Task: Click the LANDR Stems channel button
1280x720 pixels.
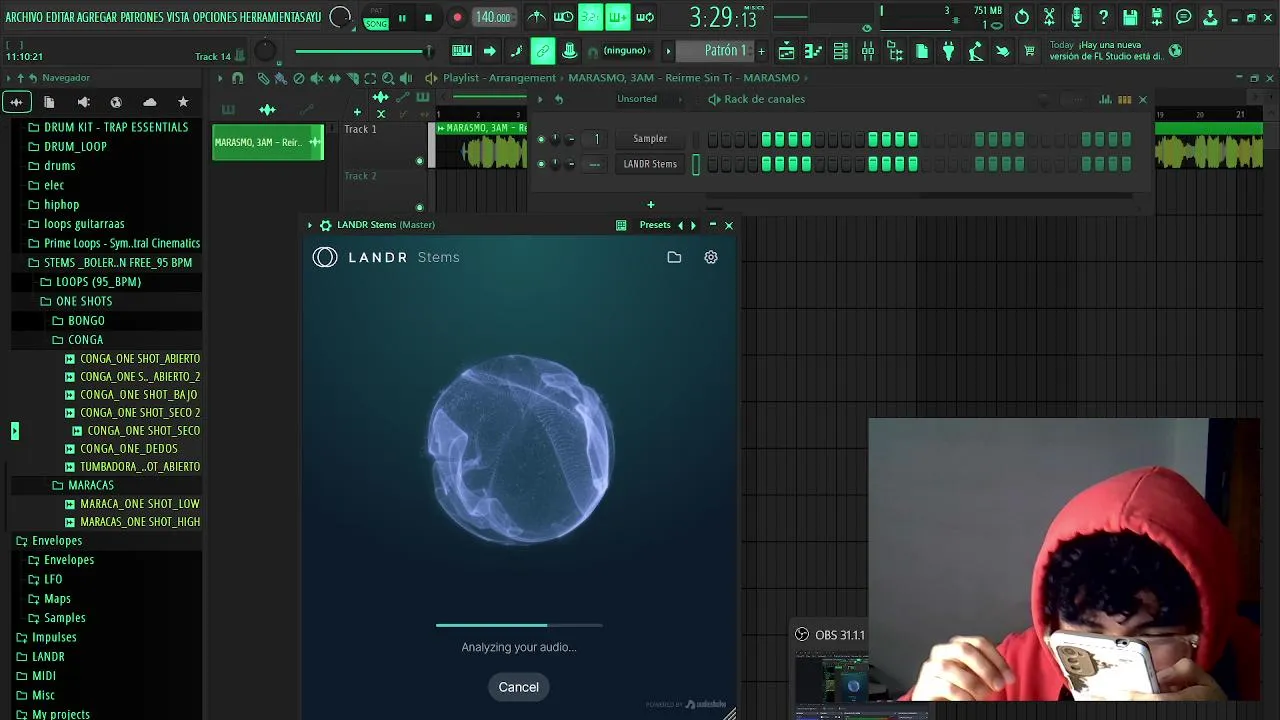Action: (x=650, y=164)
